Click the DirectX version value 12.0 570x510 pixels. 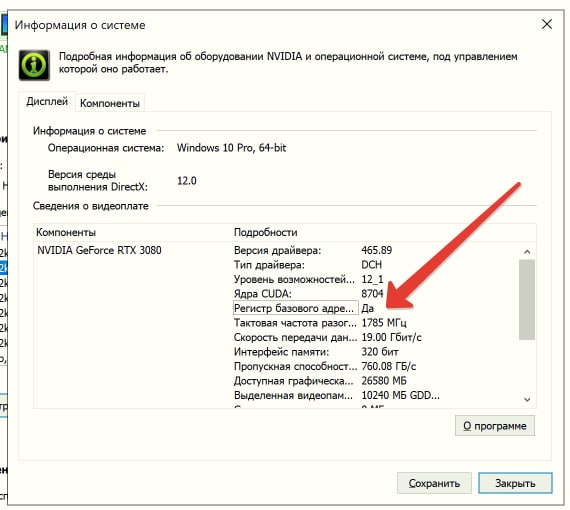click(186, 181)
